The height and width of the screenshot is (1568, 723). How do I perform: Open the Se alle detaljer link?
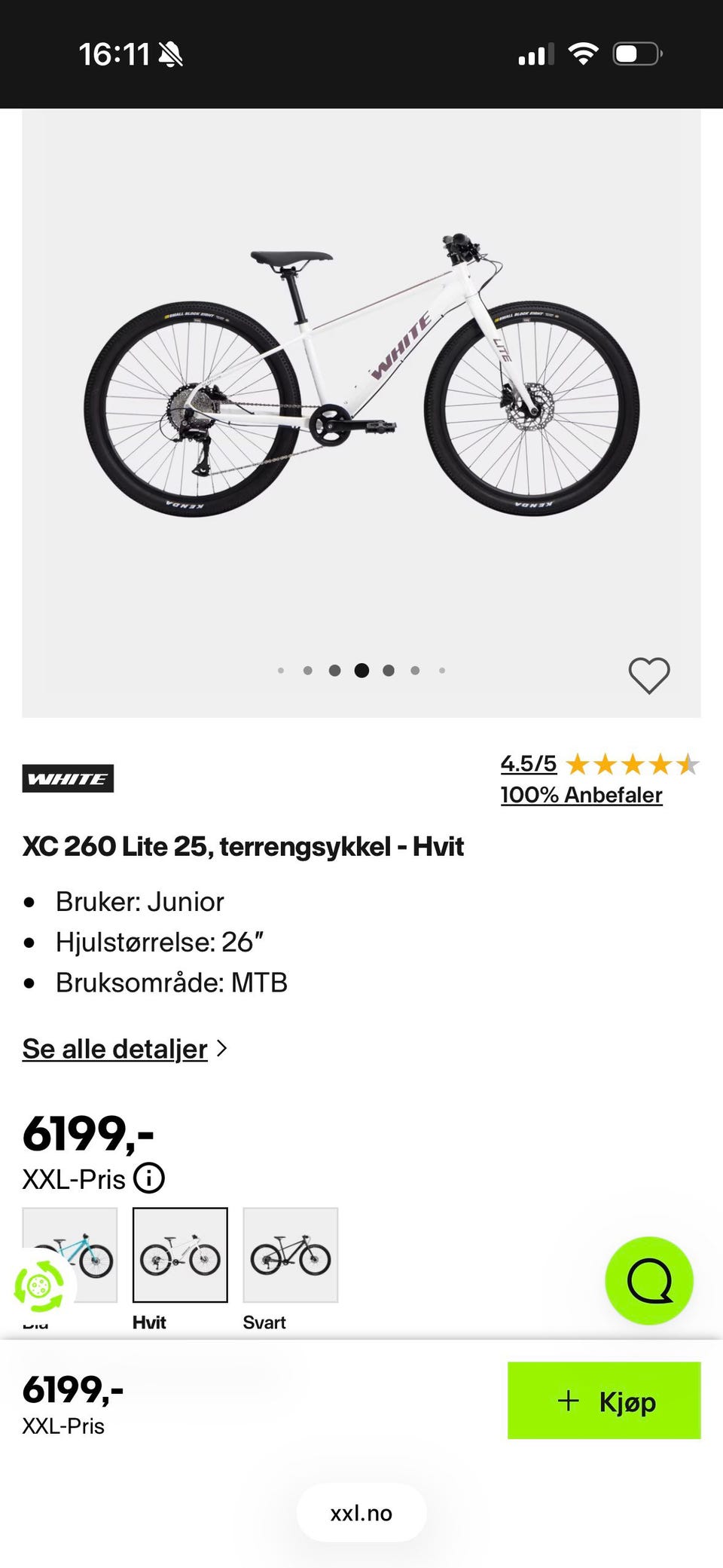(114, 1049)
